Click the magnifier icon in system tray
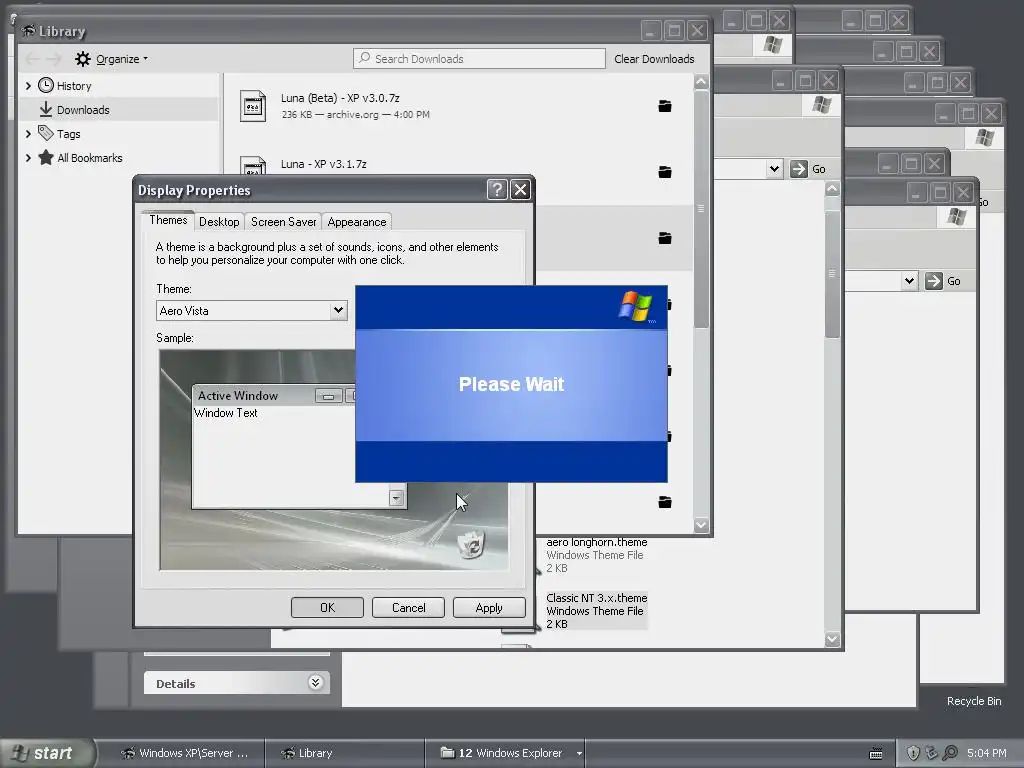The image size is (1024, 768). point(950,753)
